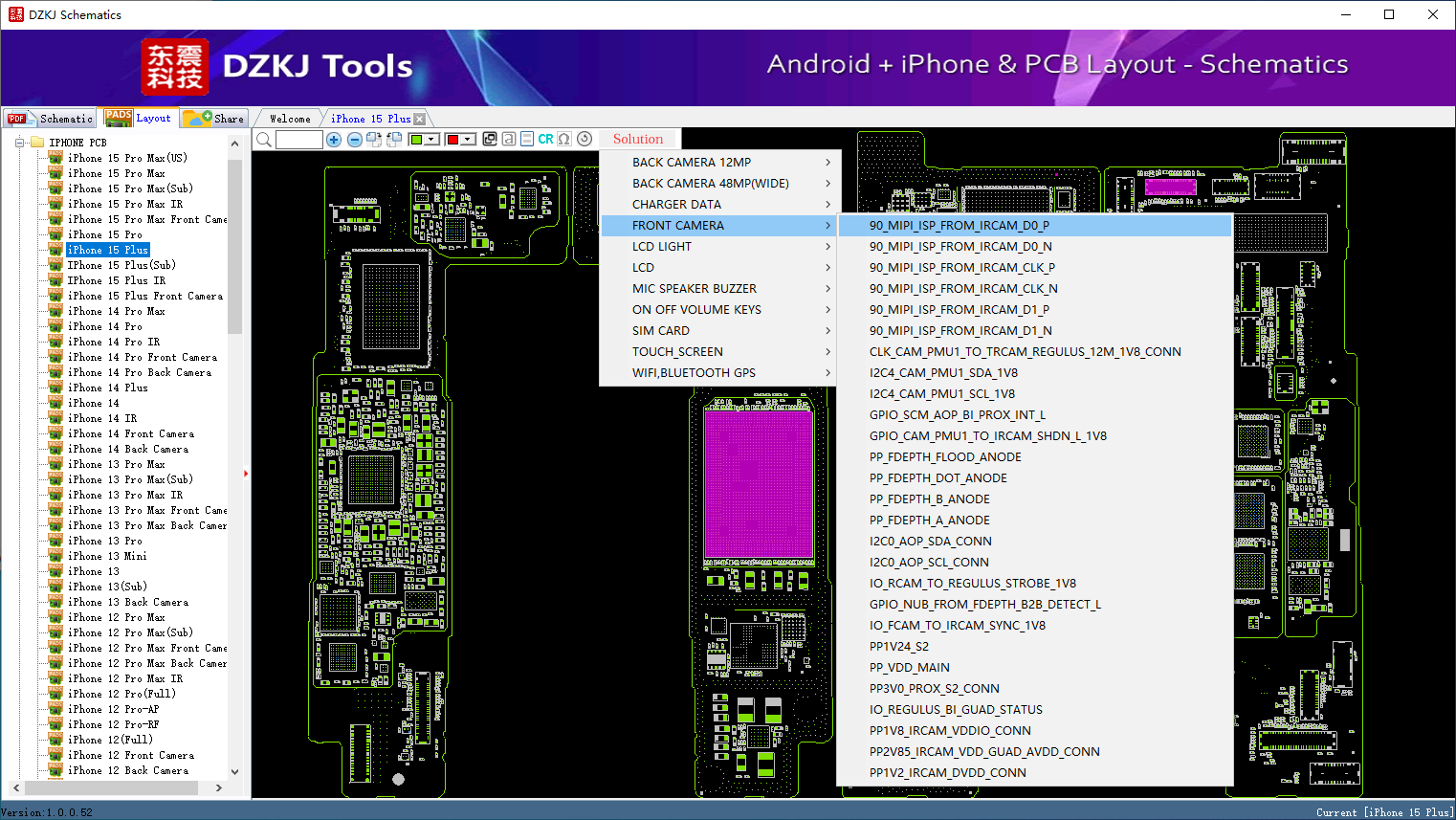1456x820 pixels.
Task: Click the board icon beside iPhone 12 Pro-AP
Action: coord(55,709)
